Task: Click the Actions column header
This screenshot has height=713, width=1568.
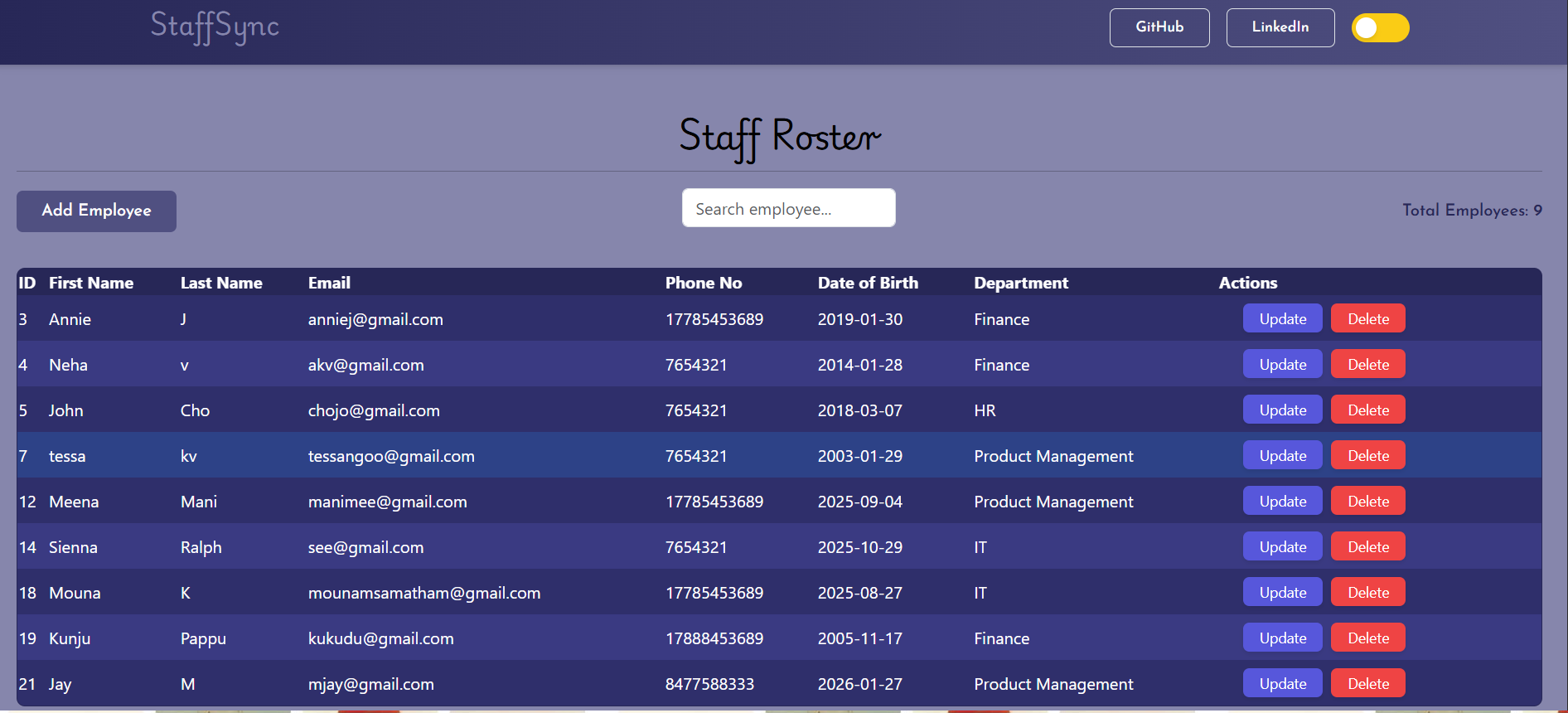Action: 1247,283
